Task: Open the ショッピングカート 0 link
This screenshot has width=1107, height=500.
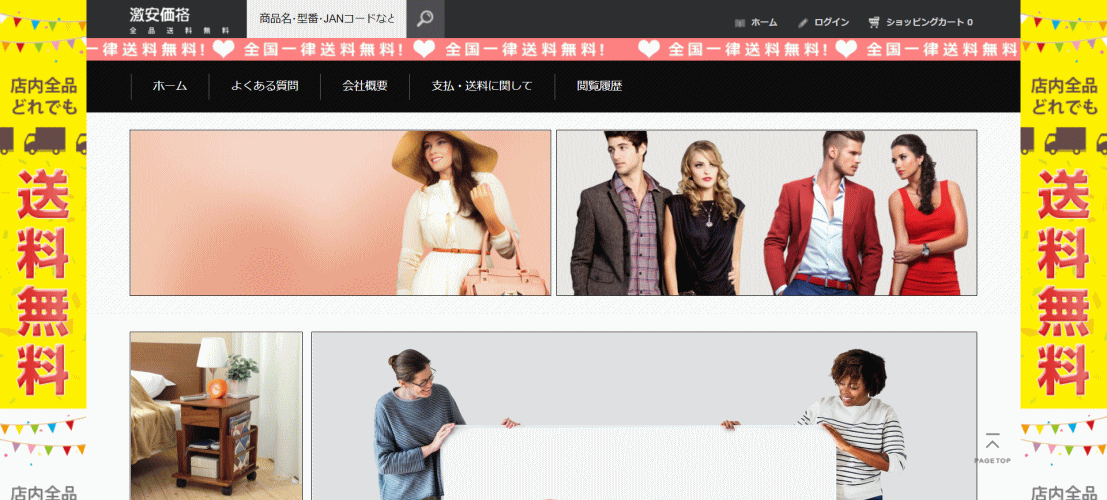Action: click(x=928, y=22)
